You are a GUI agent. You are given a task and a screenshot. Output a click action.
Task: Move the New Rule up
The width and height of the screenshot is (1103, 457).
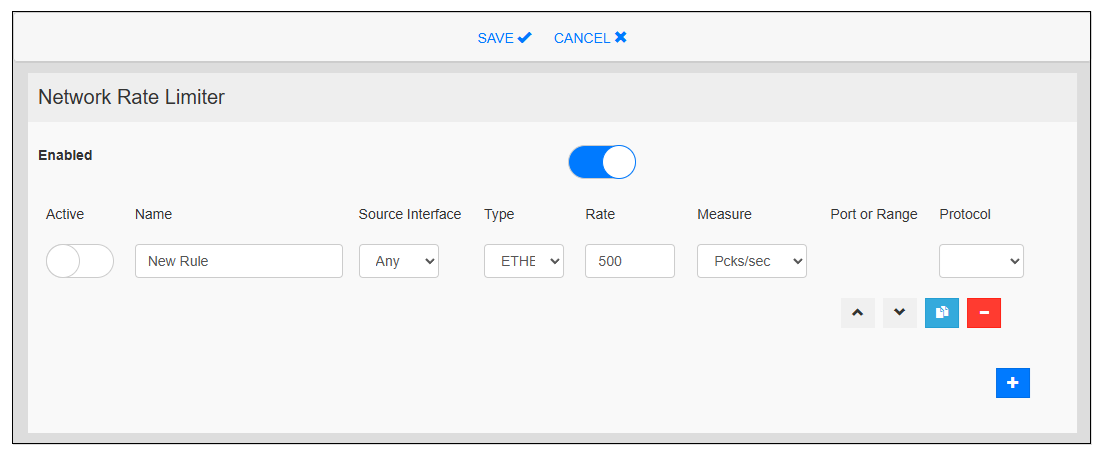(857, 313)
